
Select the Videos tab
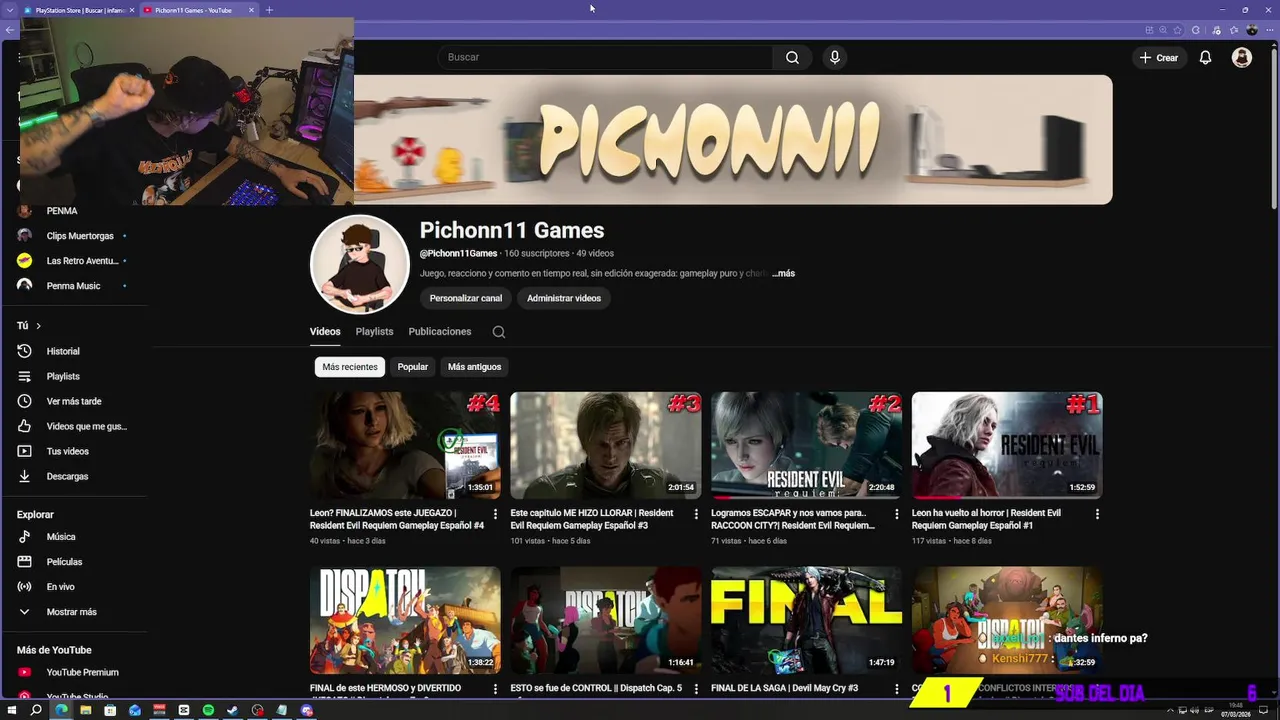(x=325, y=332)
